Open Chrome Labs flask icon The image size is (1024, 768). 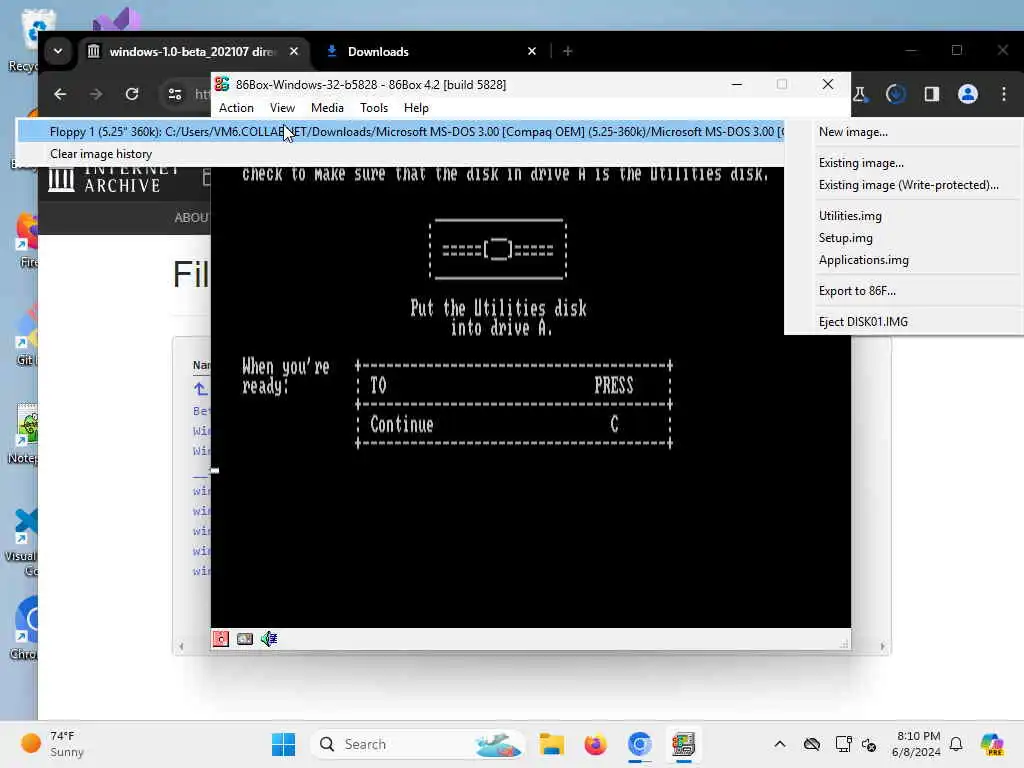(x=860, y=94)
